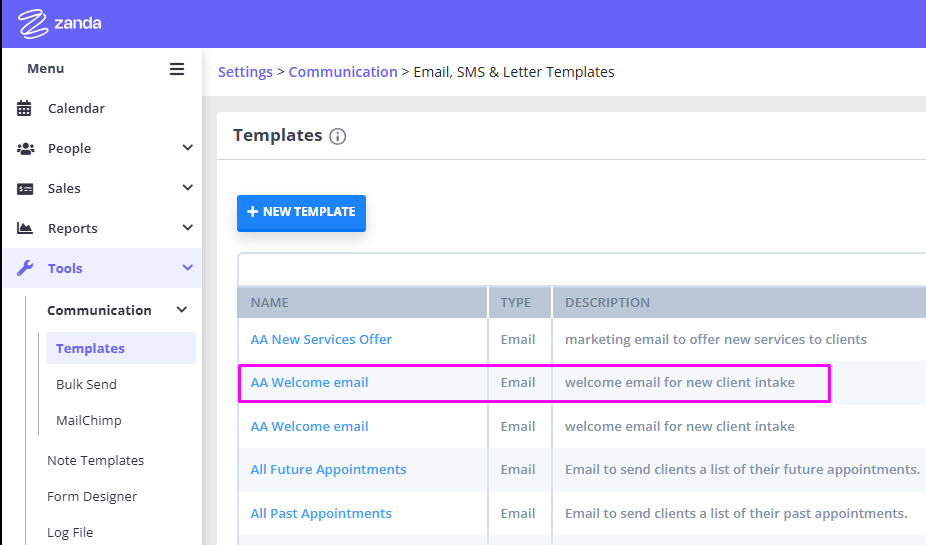The height and width of the screenshot is (545, 926).
Task: Follow the Settings breadcrumb link
Action: pyautogui.click(x=245, y=72)
